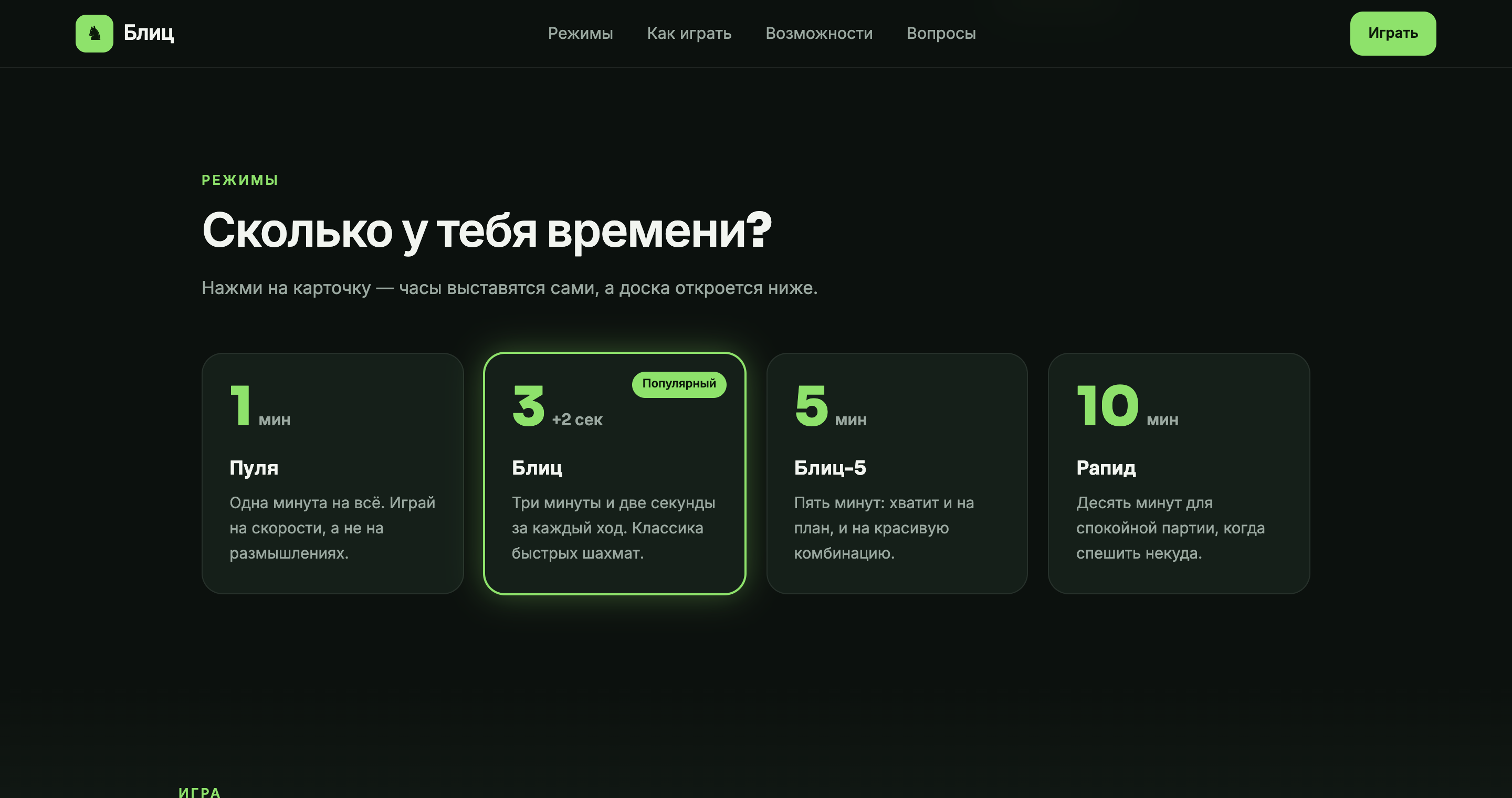Select the «Пуля» 1 мин mode card
The height and width of the screenshot is (798, 1512).
coord(332,473)
